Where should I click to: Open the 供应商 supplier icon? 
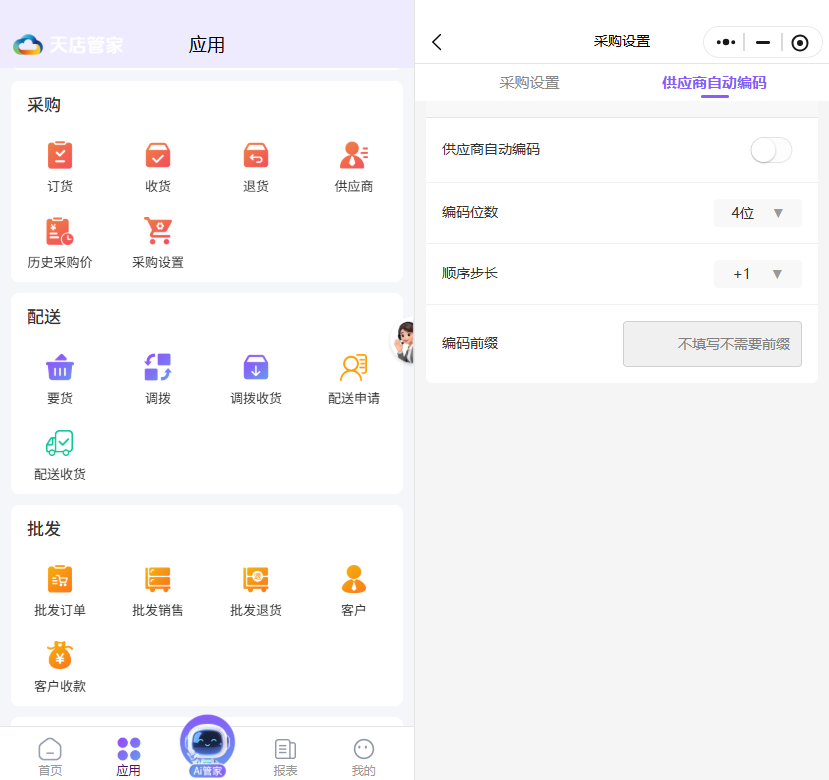coord(354,156)
